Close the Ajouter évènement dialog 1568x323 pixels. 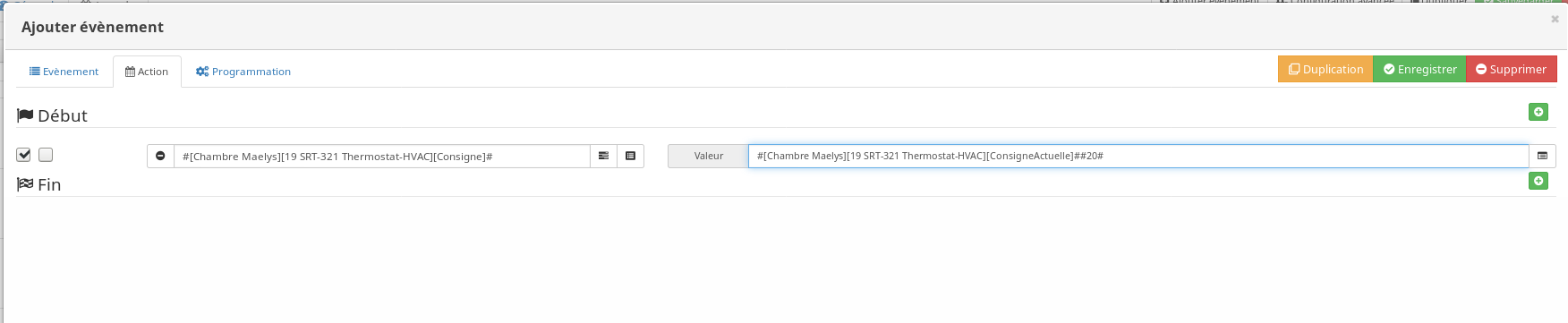click(1555, 19)
